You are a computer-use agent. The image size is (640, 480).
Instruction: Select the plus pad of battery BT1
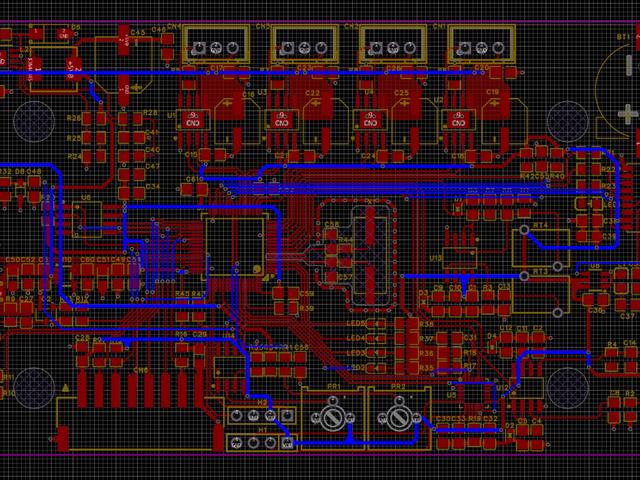pos(628,114)
